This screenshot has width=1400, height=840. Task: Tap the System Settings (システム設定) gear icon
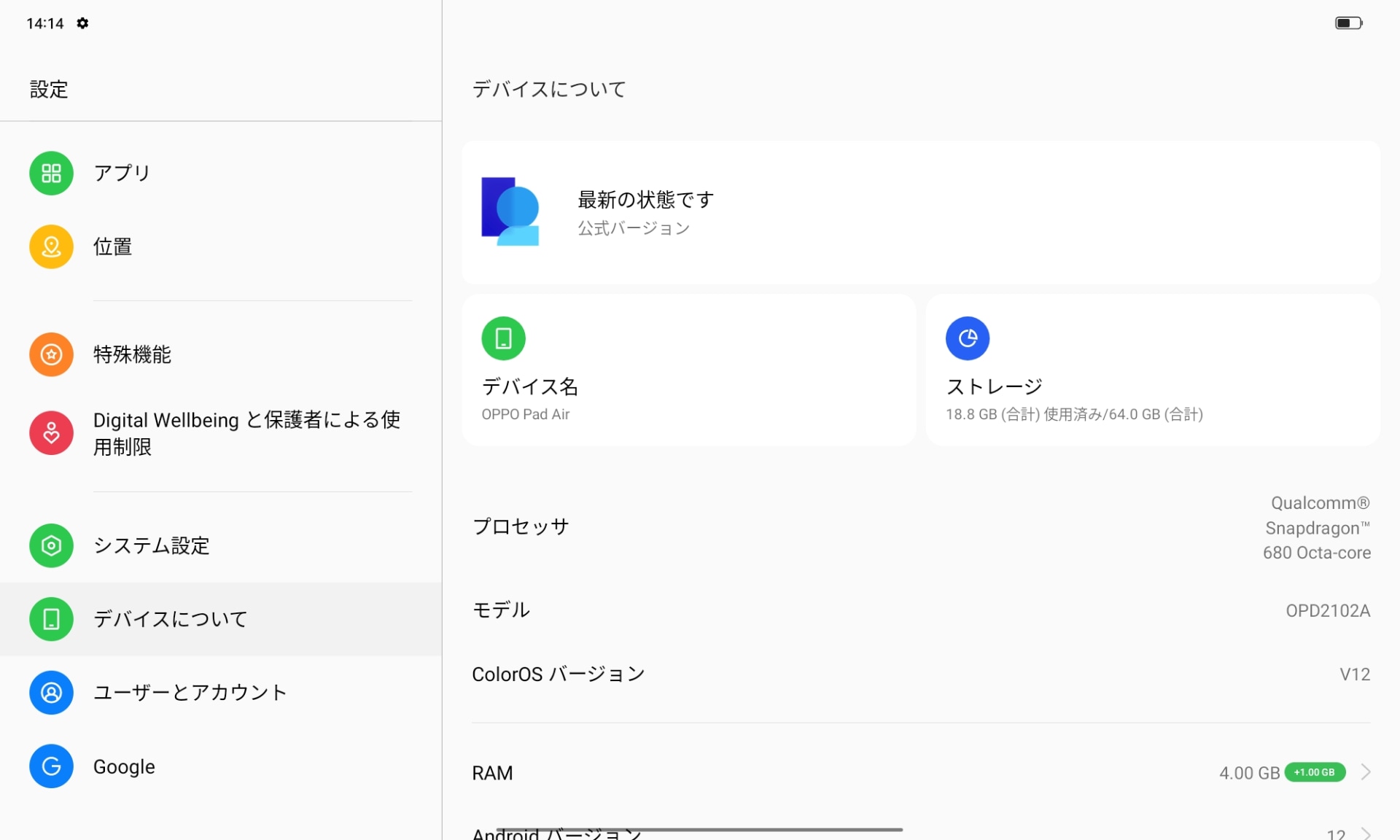coord(51,545)
